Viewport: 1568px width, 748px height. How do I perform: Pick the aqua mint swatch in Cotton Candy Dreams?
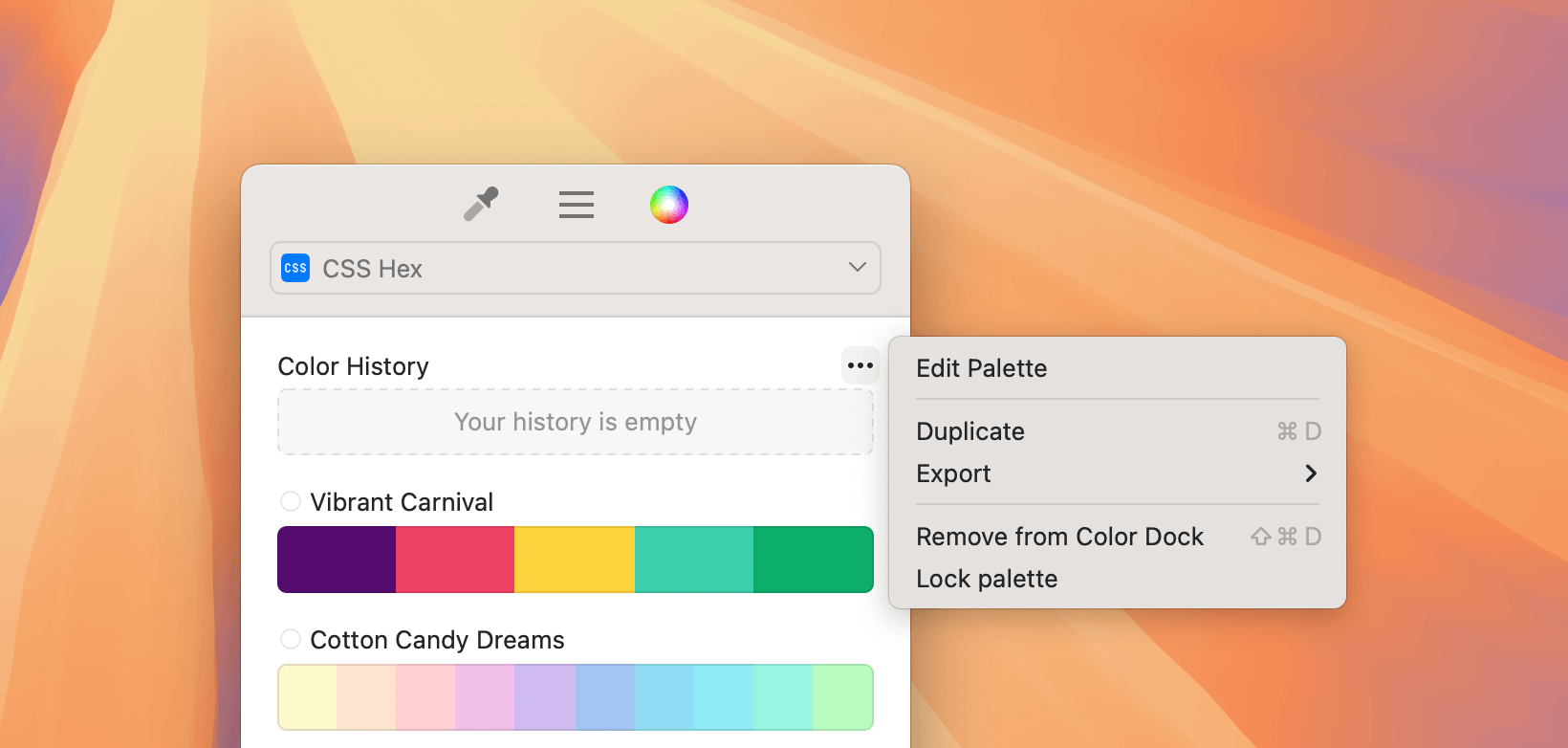click(783, 697)
